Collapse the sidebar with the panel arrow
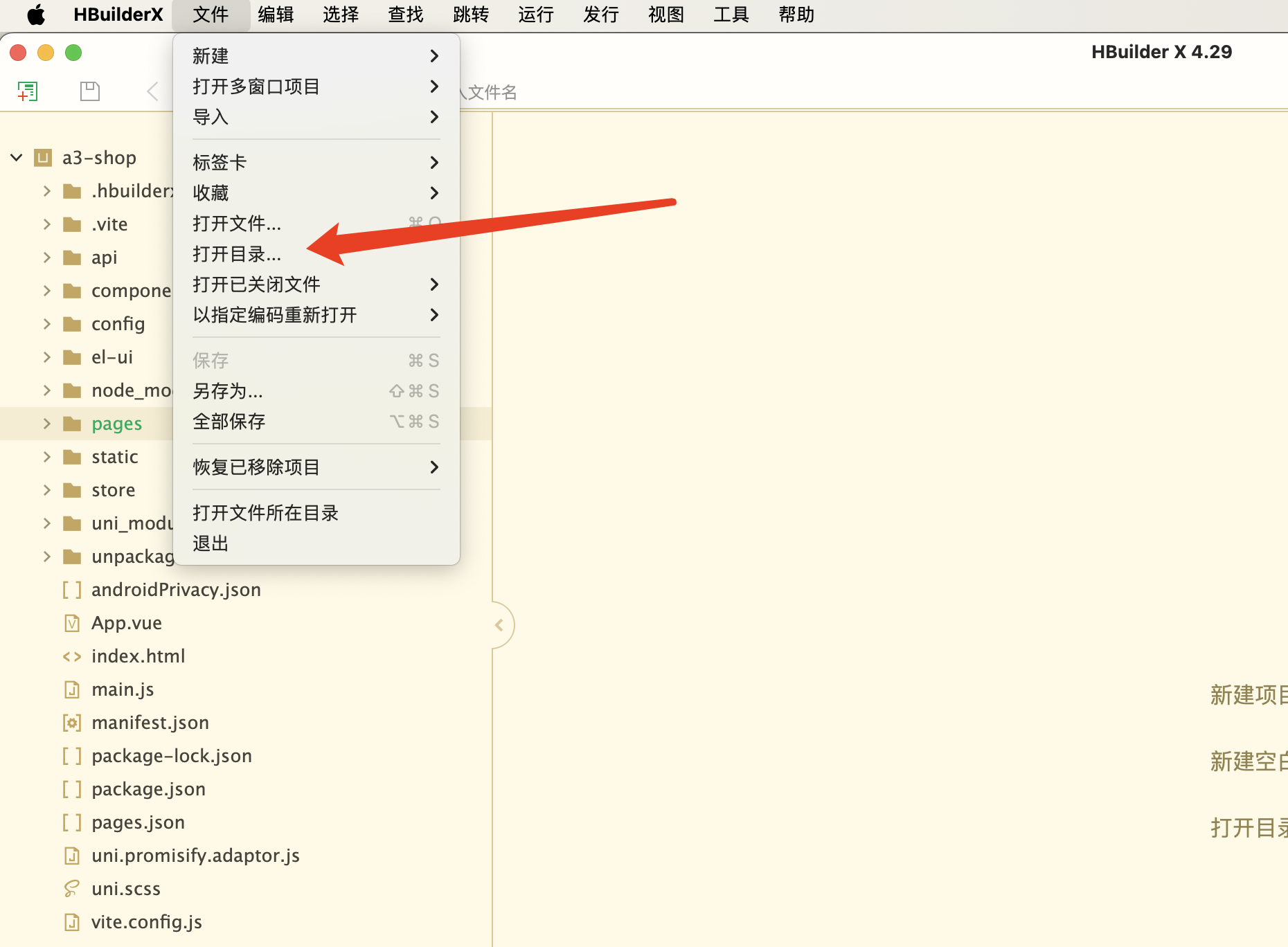The width and height of the screenshot is (1288, 947). click(x=500, y=625)
